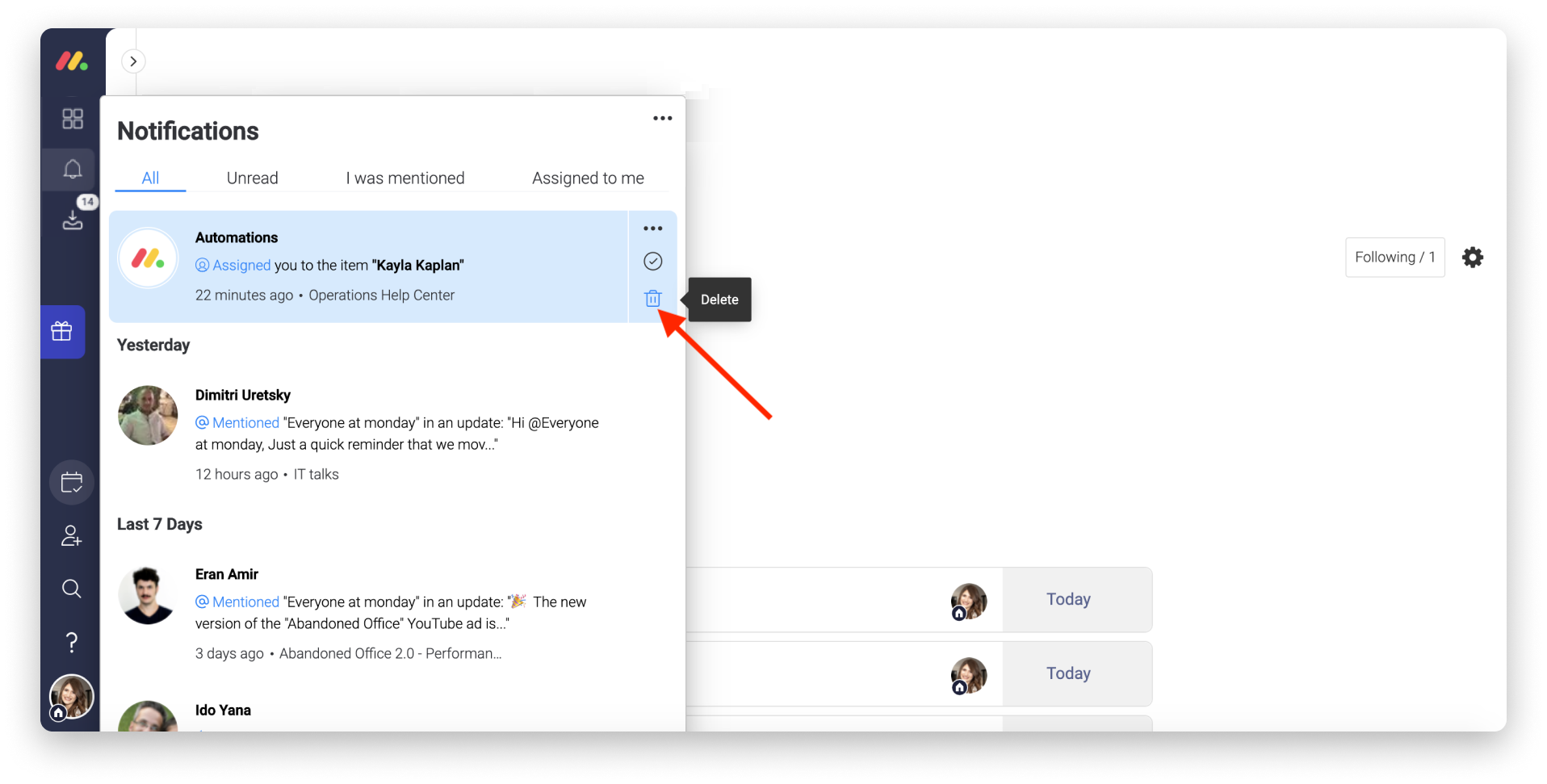Viewport: 1547px width, 784px height.
Task: Click the Last 7 Days section heading
Action: pos(160,524)
